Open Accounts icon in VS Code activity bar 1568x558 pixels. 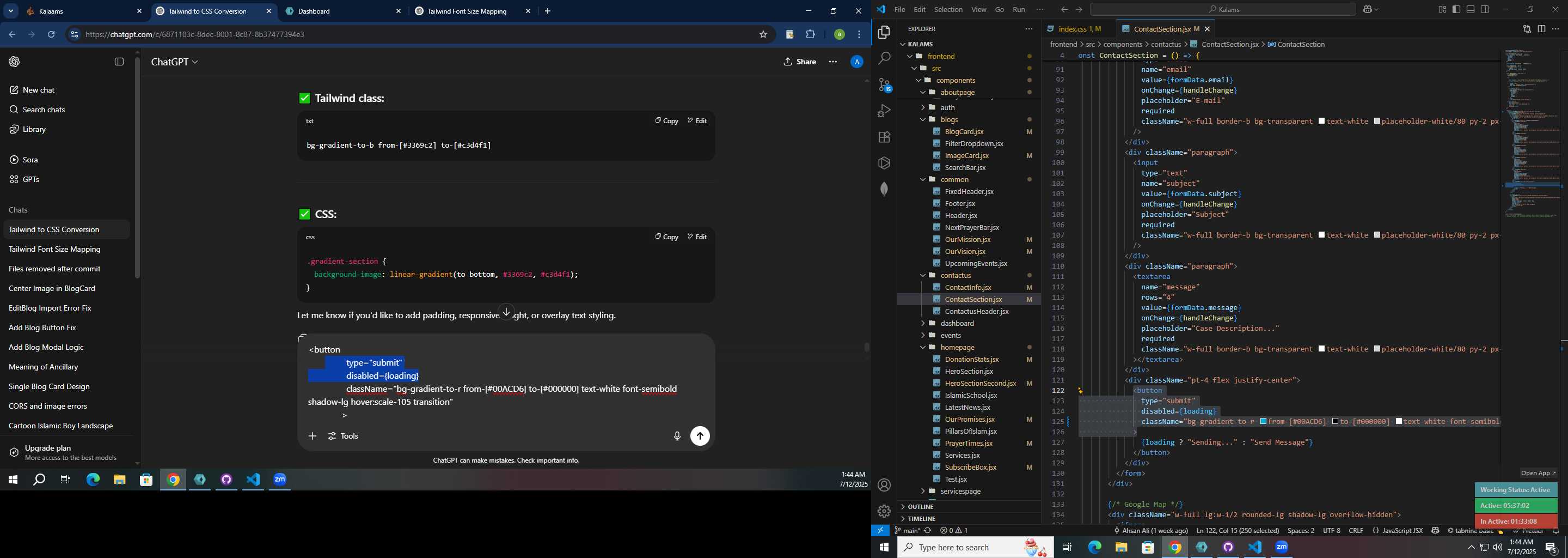tap(884, 485)
